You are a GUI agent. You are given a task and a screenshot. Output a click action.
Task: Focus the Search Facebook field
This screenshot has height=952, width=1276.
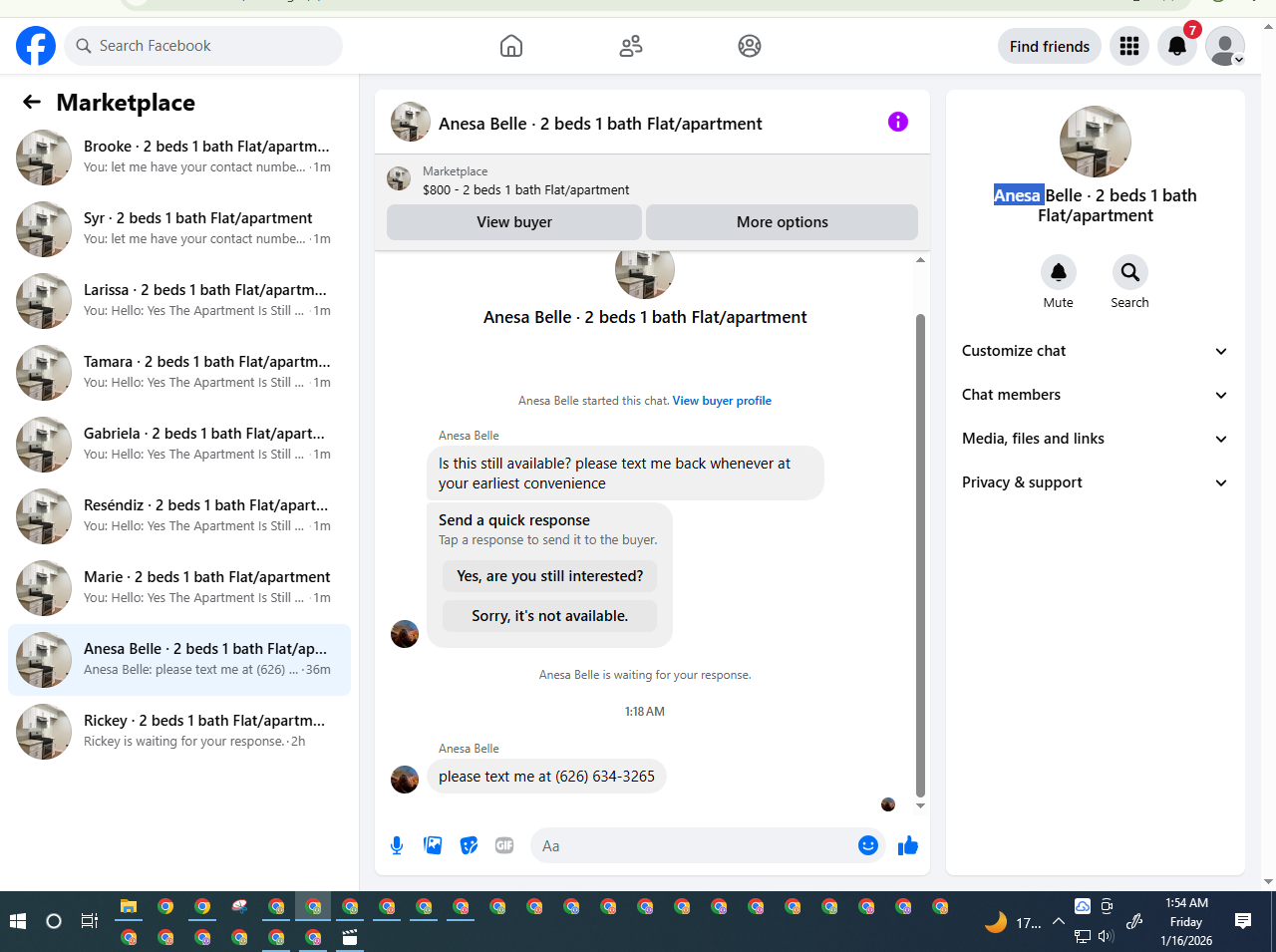click(204, 46)
